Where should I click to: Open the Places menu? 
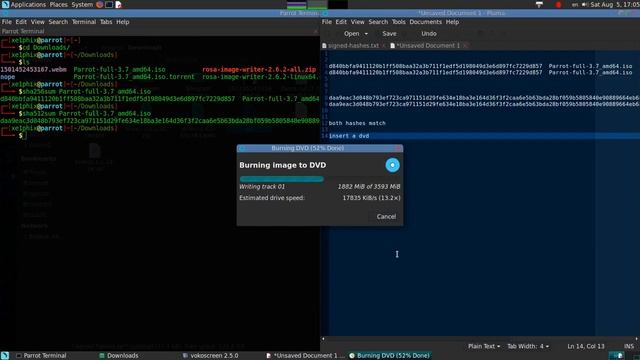point(58,4)
